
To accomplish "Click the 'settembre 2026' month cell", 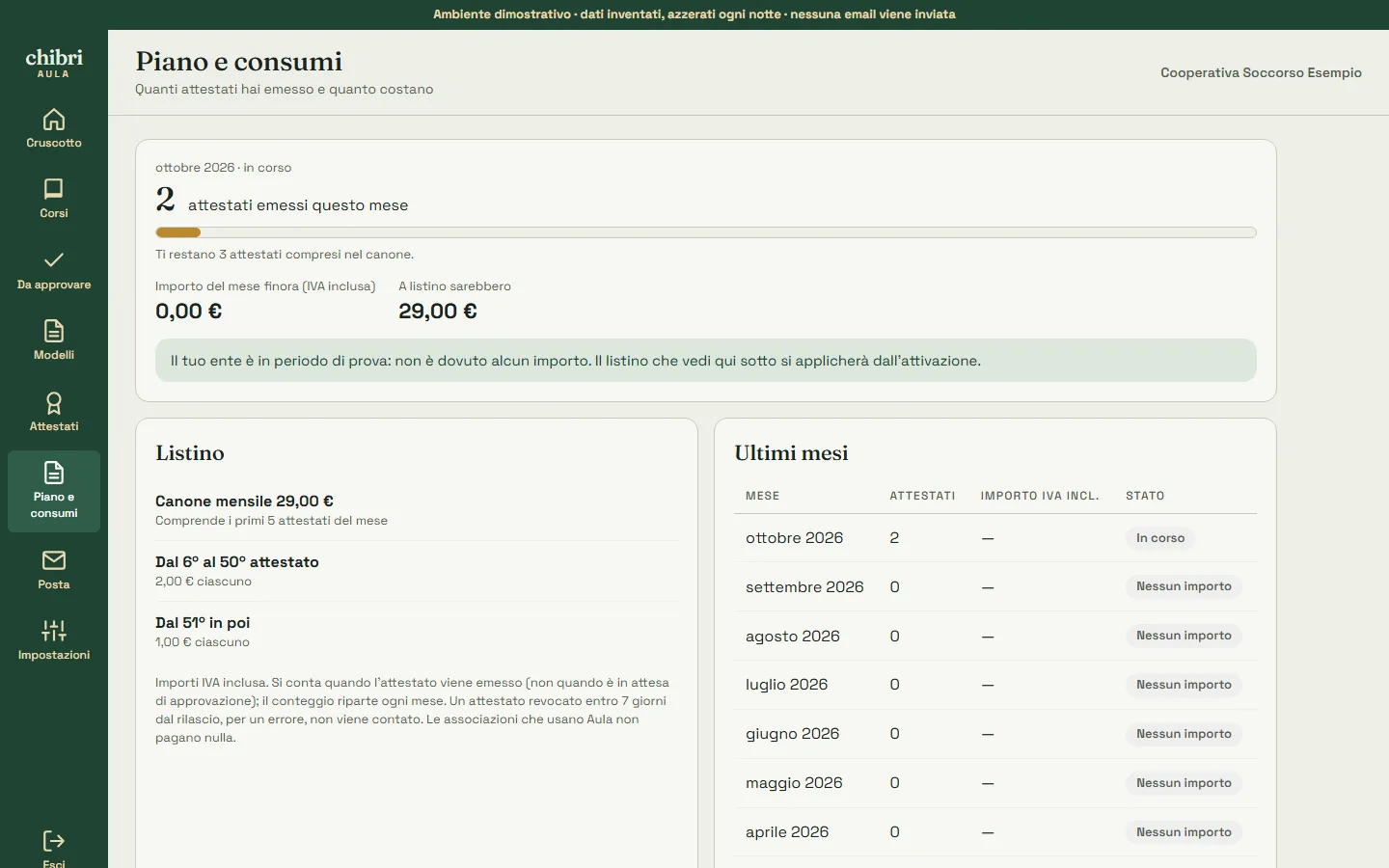I will point(804,587).
